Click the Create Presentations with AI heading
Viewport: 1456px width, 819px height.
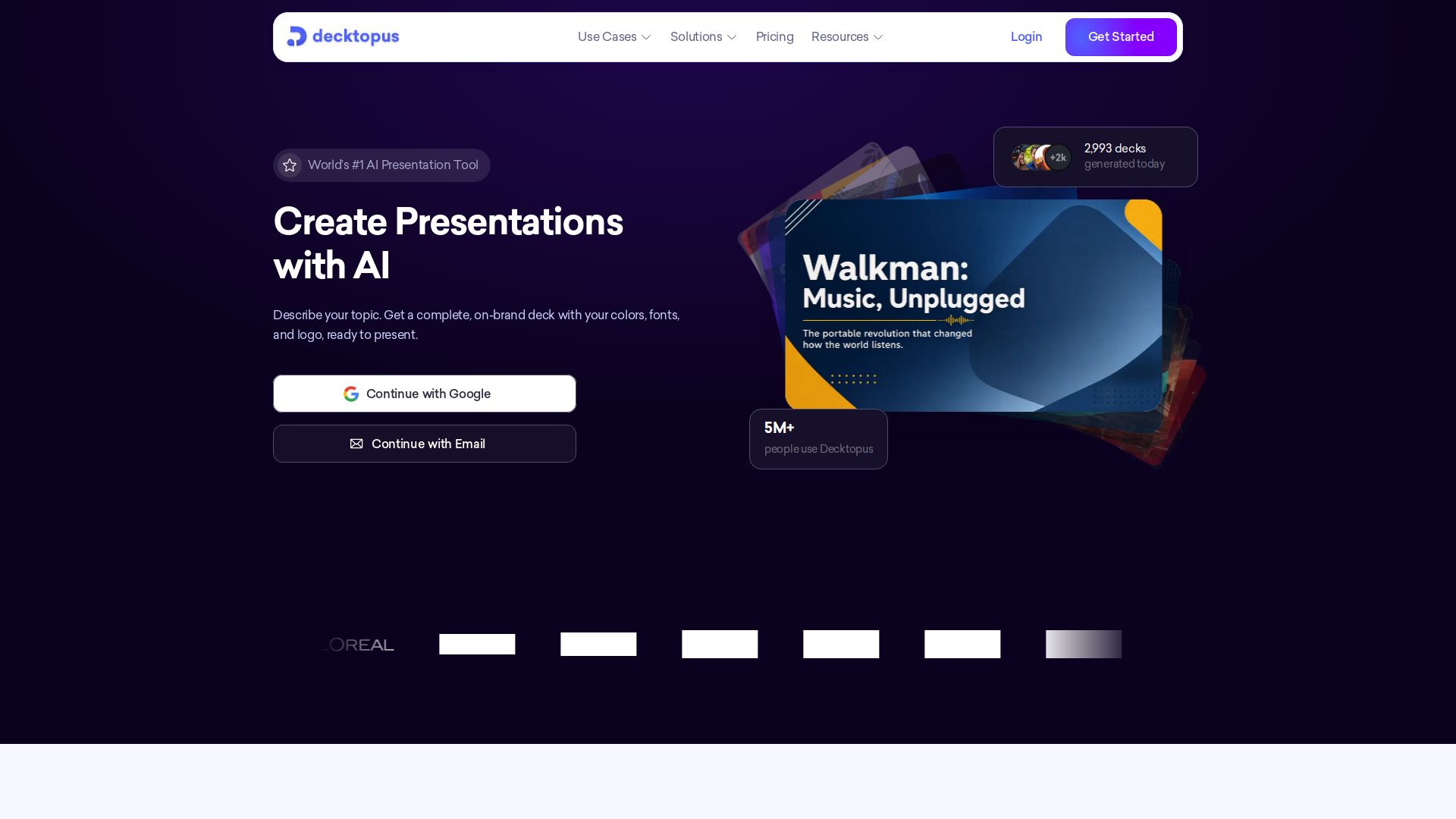pyautogui.click(x=448, y=243)
